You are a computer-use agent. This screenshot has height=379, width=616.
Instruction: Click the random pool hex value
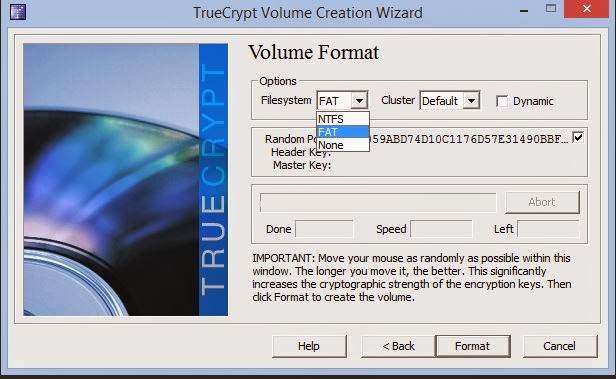(x=469, y=139)
